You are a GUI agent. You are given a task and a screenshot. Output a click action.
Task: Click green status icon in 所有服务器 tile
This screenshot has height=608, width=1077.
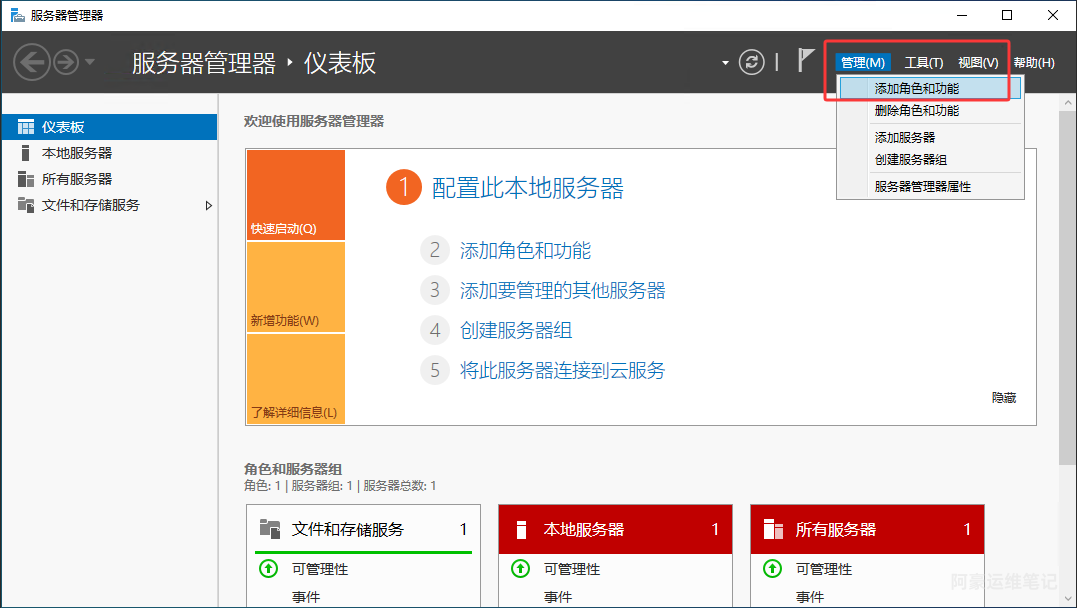(773, 569)
